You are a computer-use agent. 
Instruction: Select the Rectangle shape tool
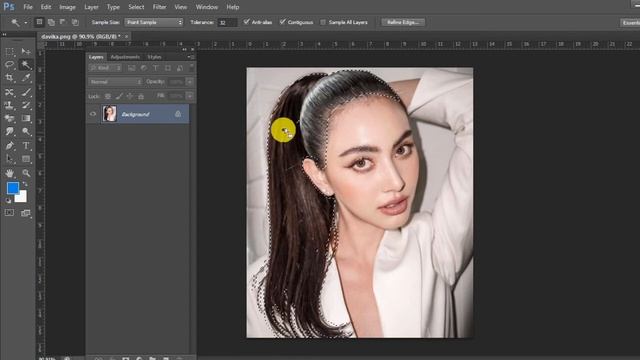(x=26, y=159)
